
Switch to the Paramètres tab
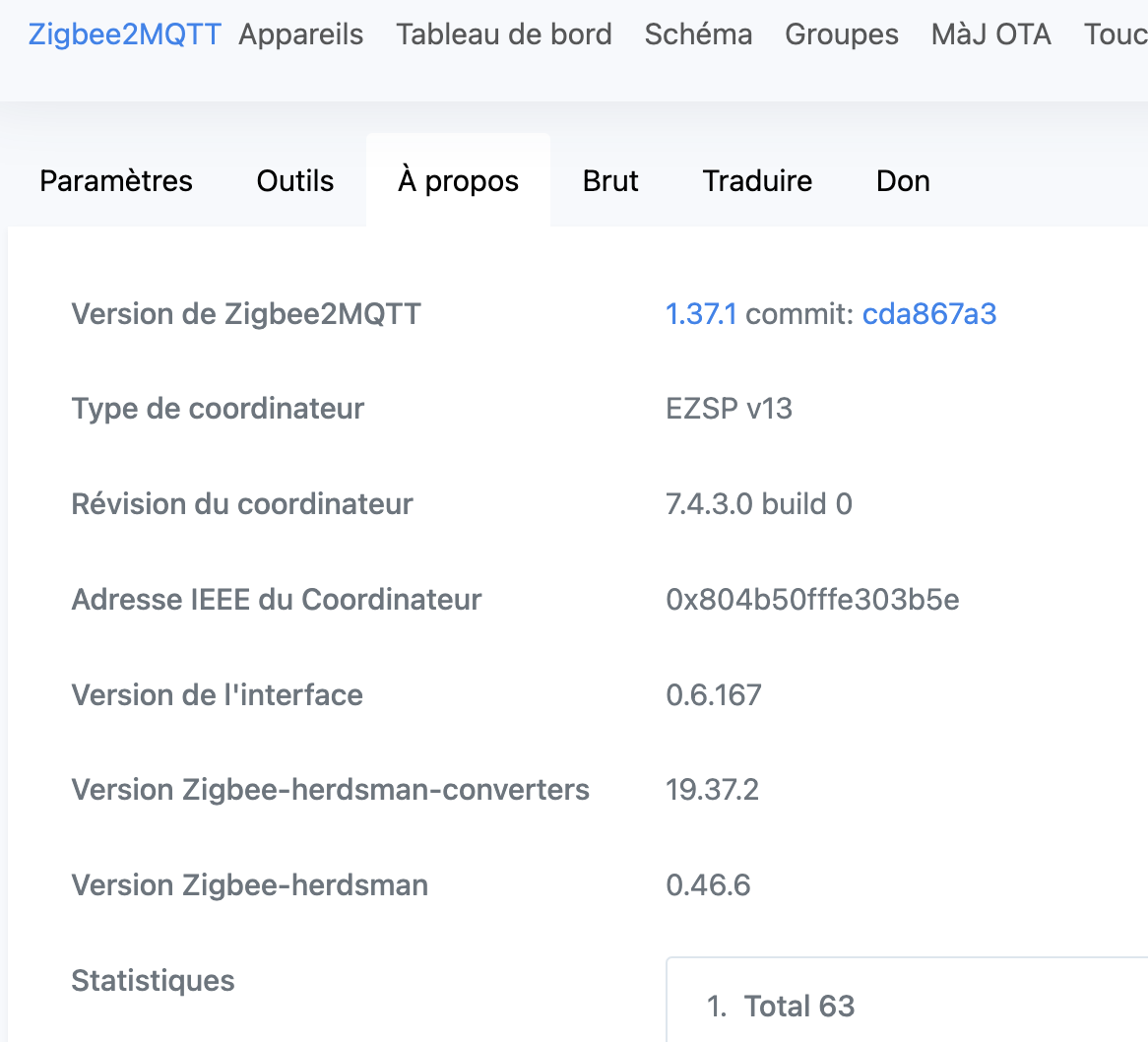point(116,181)
